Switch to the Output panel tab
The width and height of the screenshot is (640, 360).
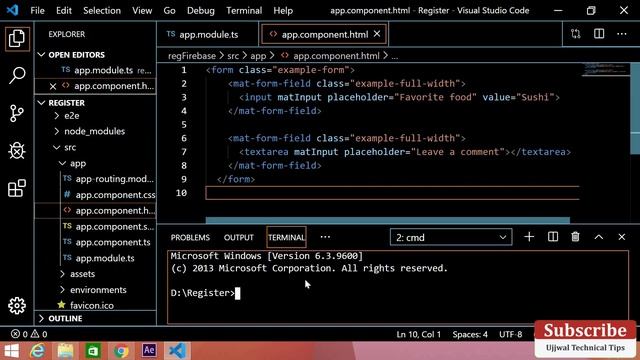click(239, 238)
